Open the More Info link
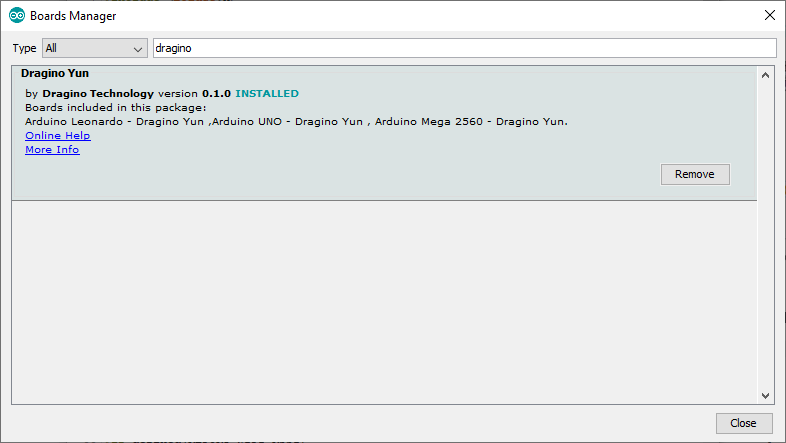Image resolution: width=786 pixels, height=443 pixels. coord(52,149)
